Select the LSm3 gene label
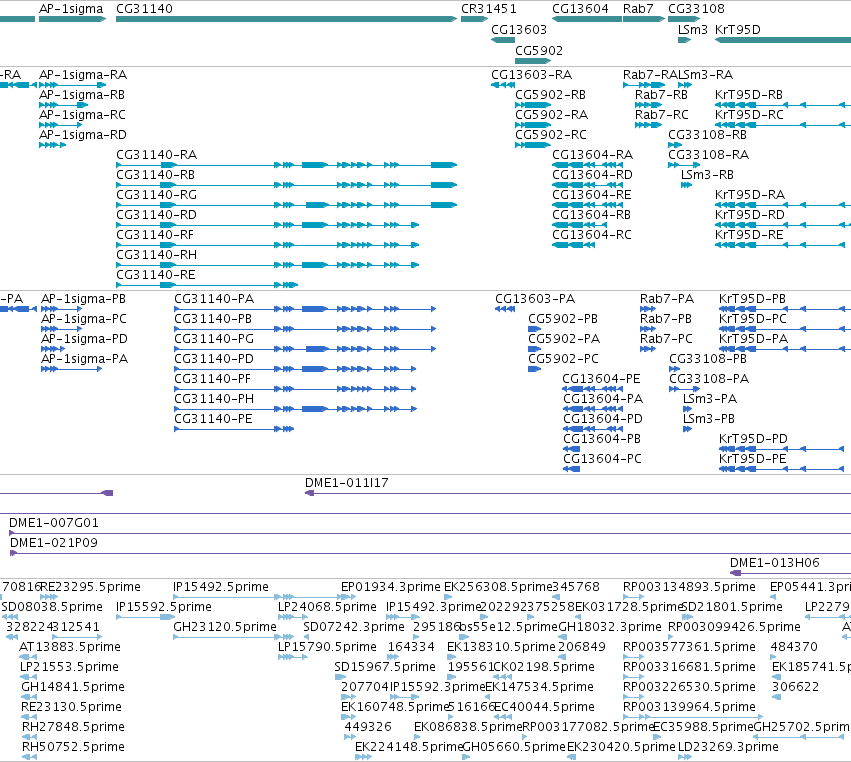Screen dimensions: 851x762 point(693,30)
